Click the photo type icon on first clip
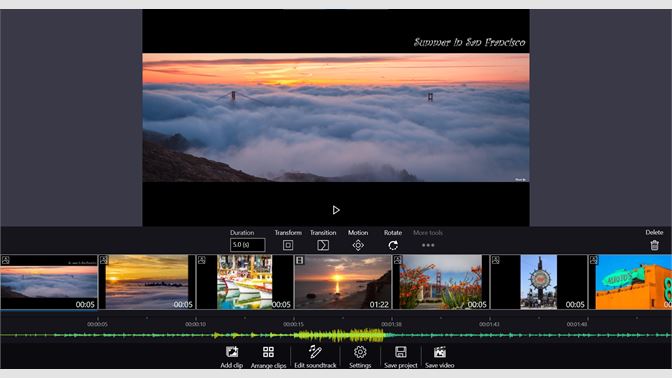The width and height of the screenshot is (672, 378). 6,260
